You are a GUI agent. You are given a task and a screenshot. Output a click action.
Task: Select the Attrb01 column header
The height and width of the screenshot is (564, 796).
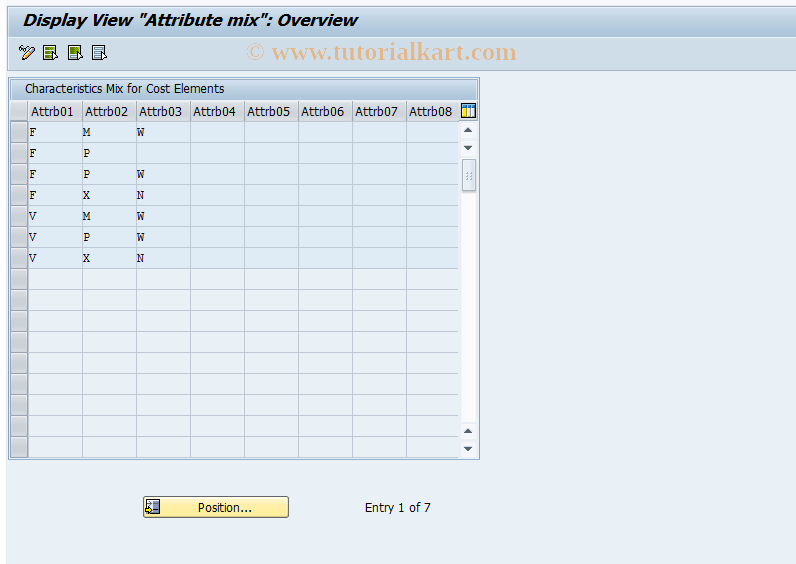click(55, 111)
